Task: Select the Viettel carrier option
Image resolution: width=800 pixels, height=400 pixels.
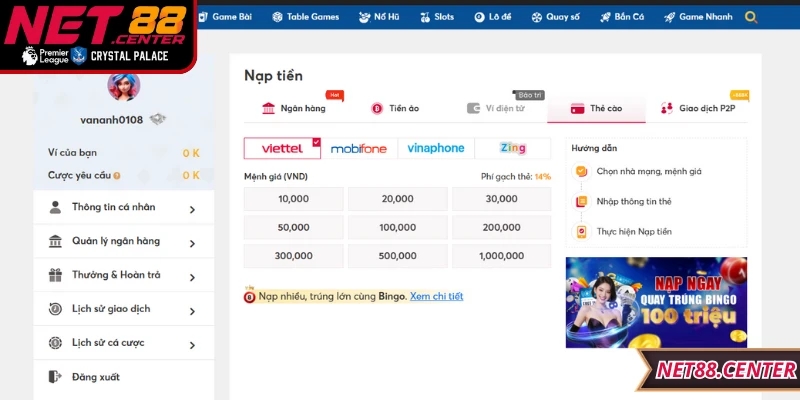Action: click(x=283, y=148)
